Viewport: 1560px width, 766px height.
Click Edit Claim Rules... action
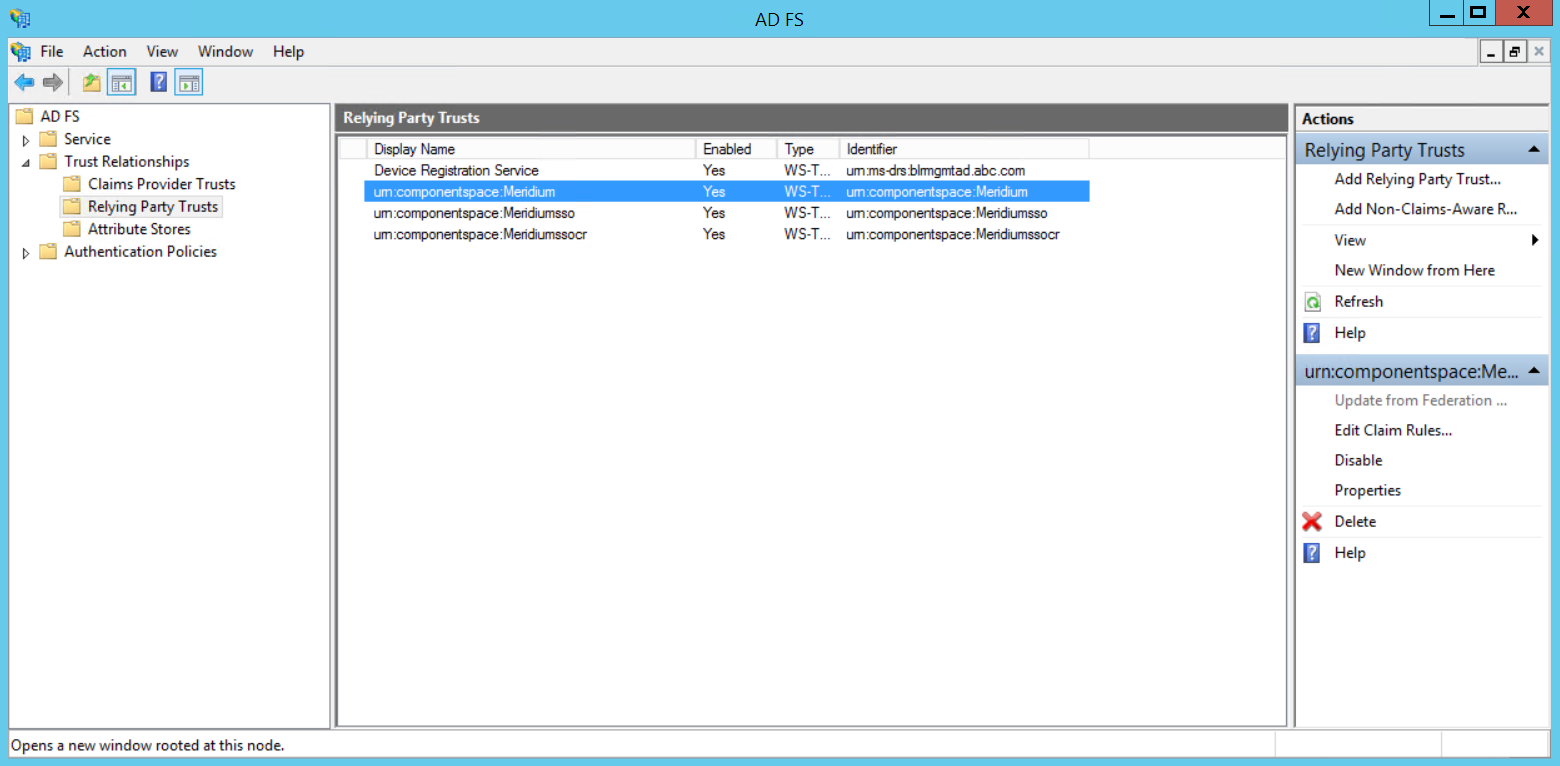tap(1393, 430)
